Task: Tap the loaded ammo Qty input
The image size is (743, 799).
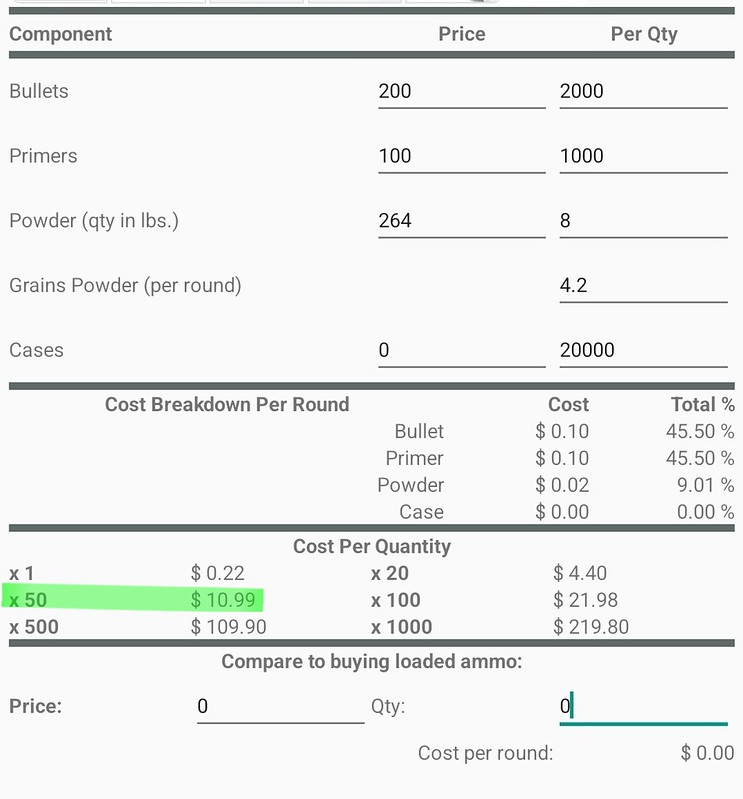Action: click(643, 707)
